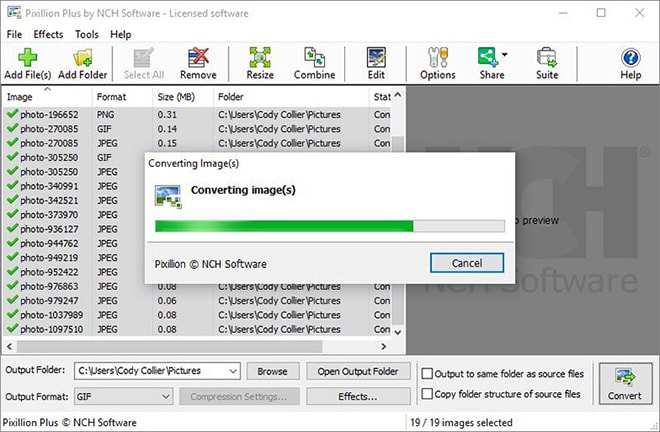Open the Effects menu
This screenshot has height=432, width=660.
[x=48, y=35]
